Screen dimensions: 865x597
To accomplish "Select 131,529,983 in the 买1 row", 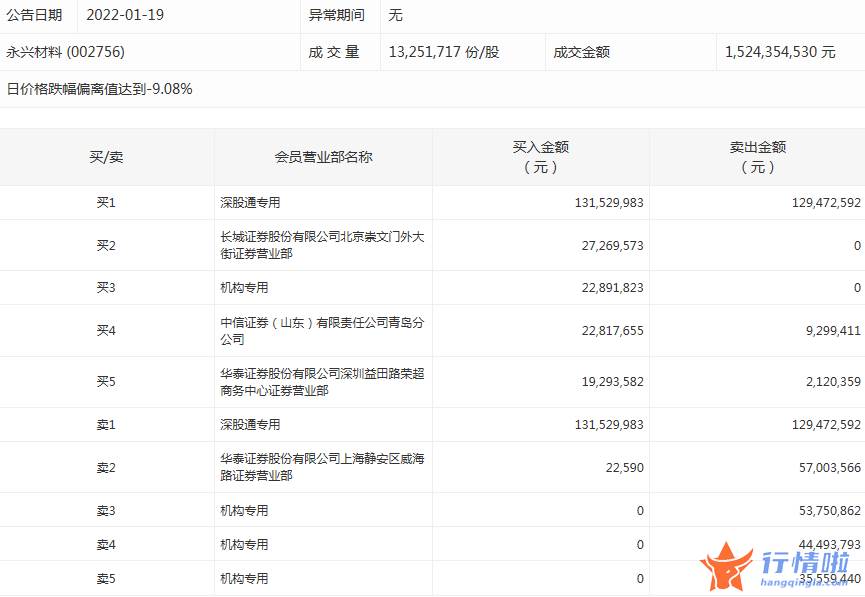I will click(x=609, y=202).
